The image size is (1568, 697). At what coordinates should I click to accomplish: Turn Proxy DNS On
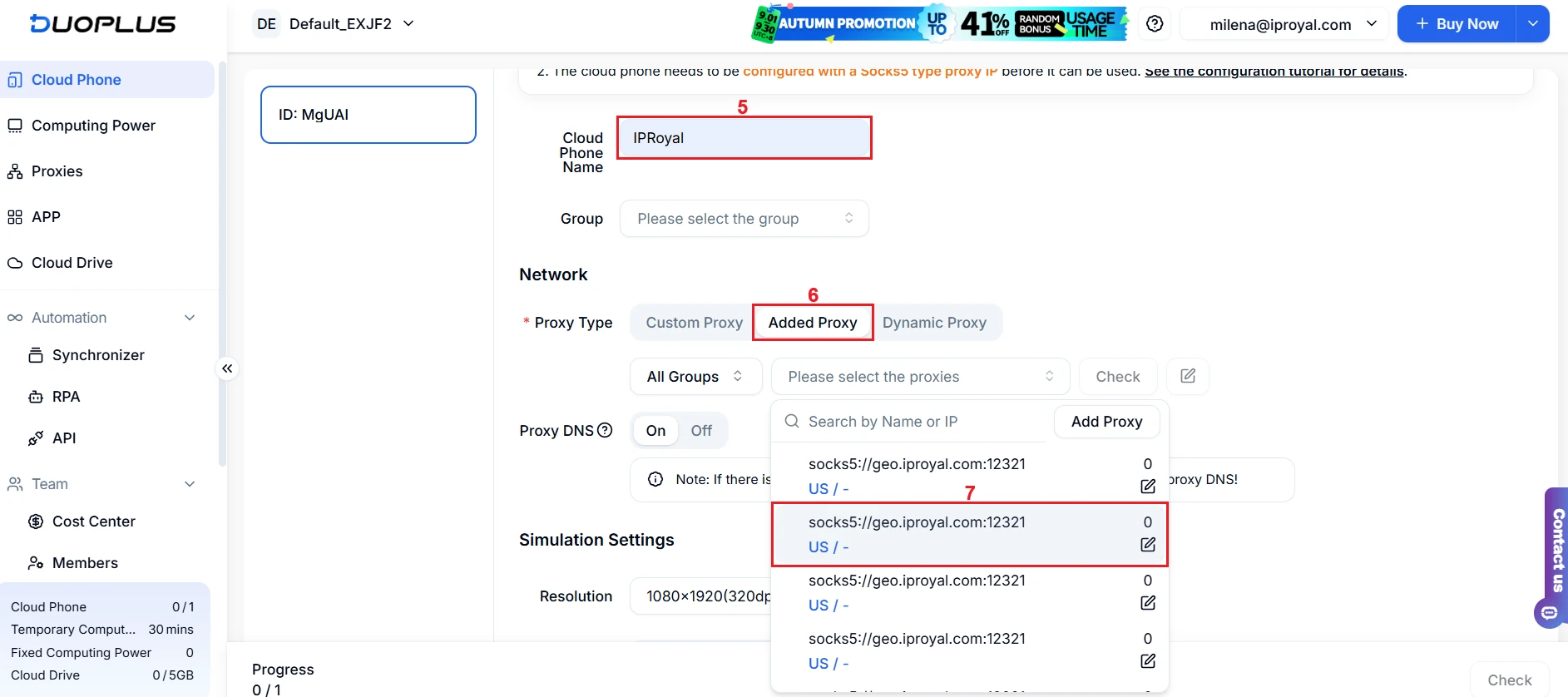(655, 431)
